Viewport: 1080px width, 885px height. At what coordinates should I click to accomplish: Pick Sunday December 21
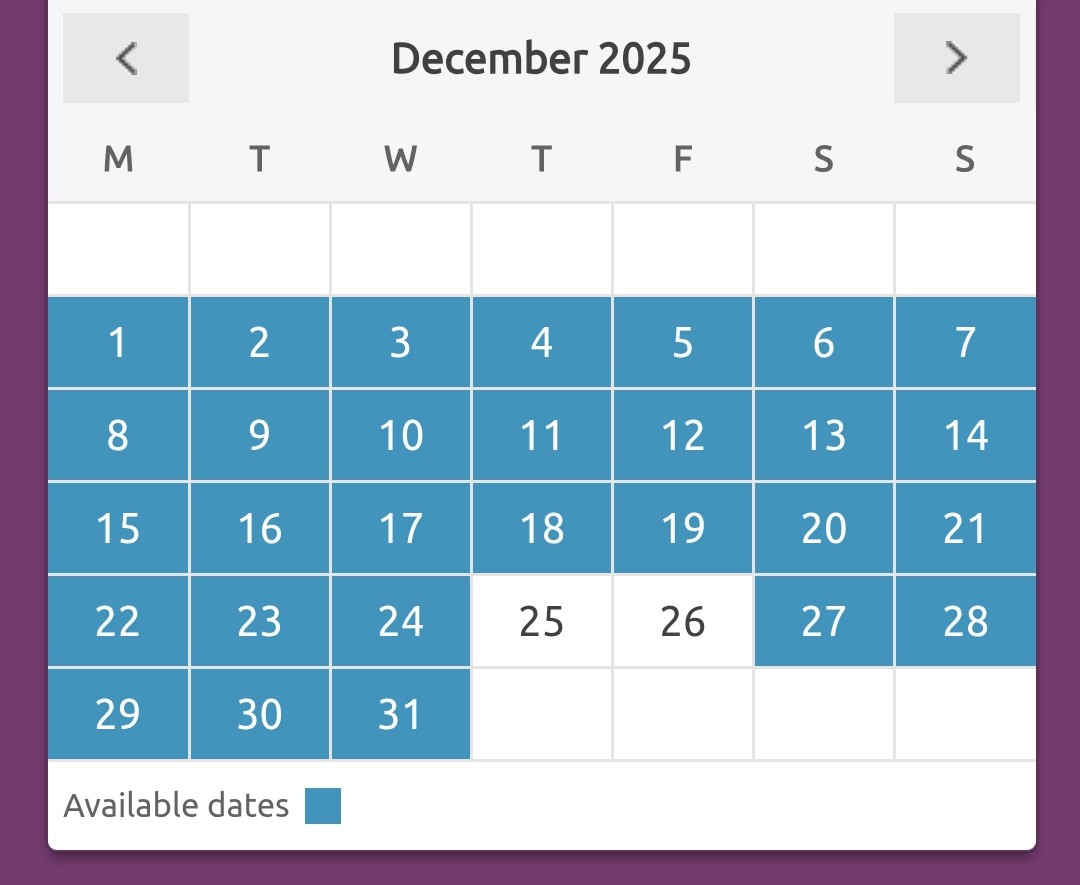(965, 528)
